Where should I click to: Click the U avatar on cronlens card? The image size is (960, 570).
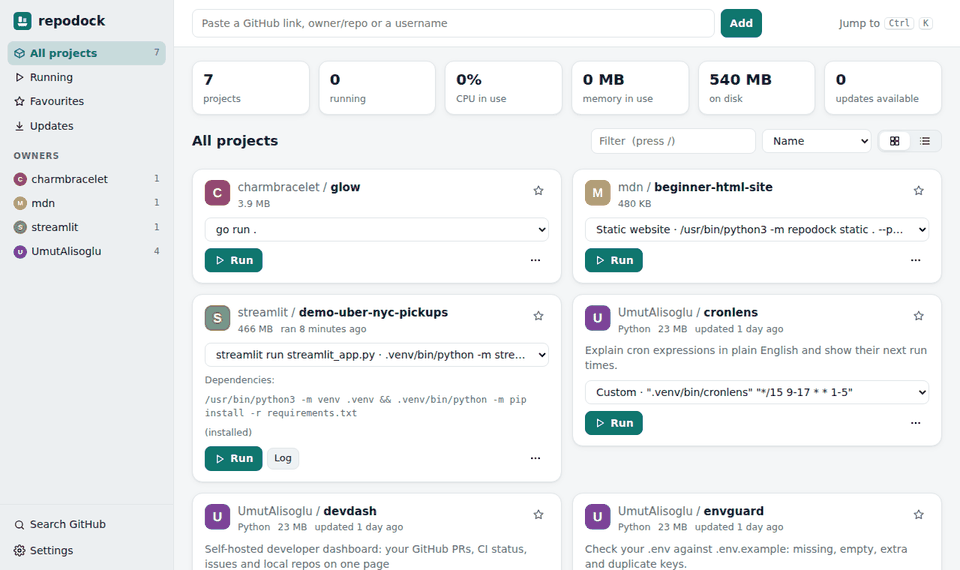[x=598, y=318]
